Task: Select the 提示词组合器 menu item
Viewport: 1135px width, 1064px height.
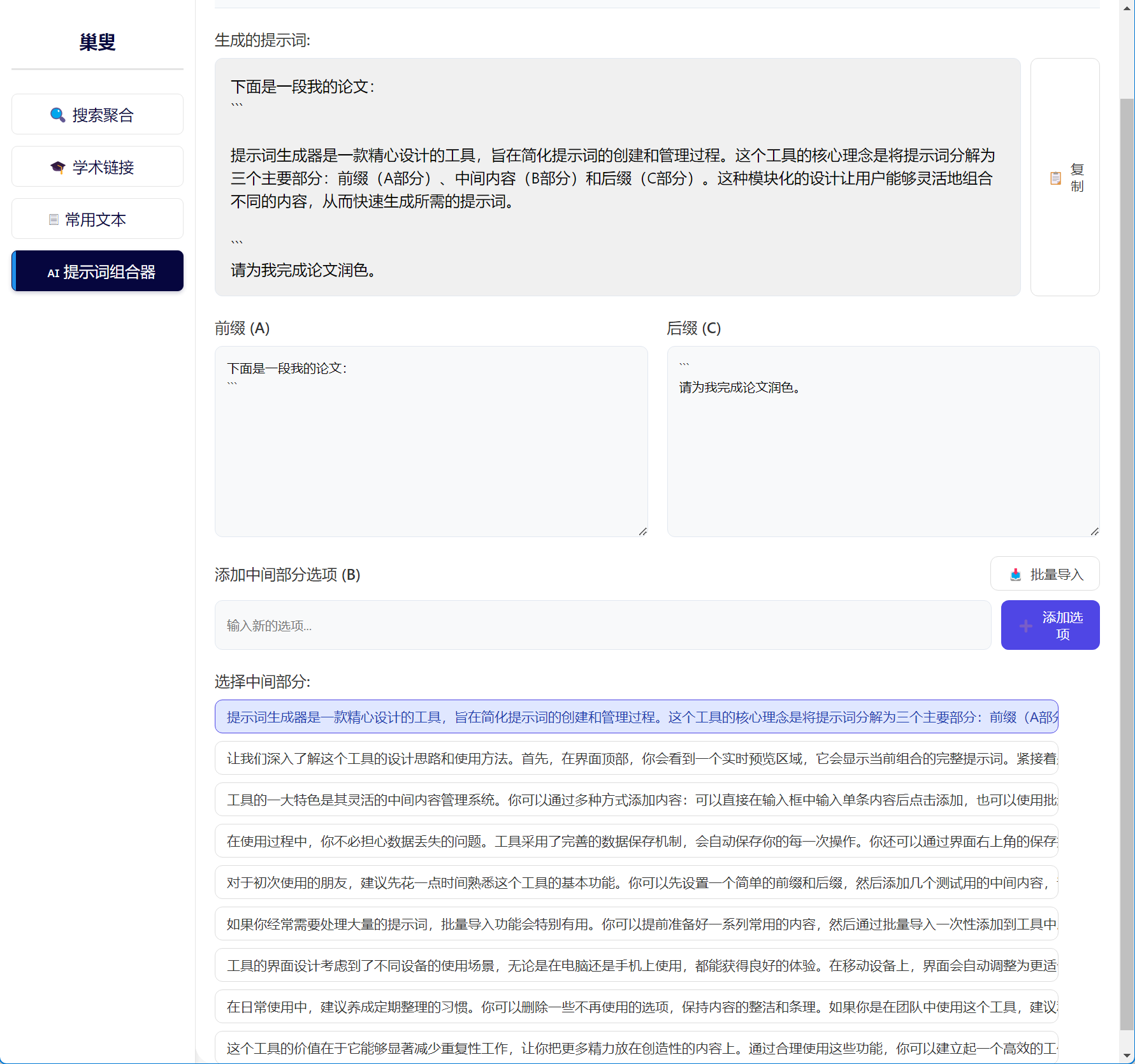Action: point(98,271)
